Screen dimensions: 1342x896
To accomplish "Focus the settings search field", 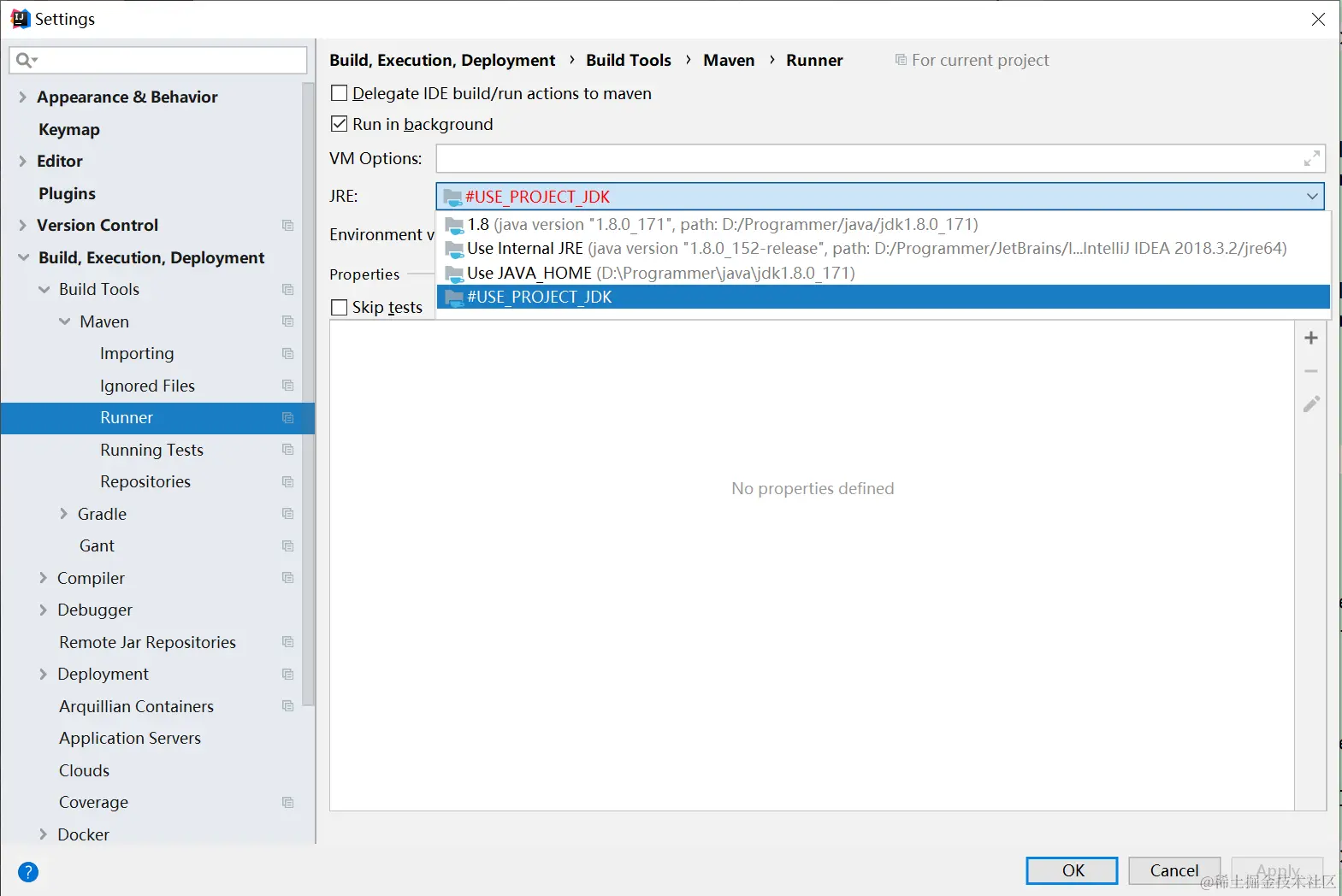I will tap(158, 60).
